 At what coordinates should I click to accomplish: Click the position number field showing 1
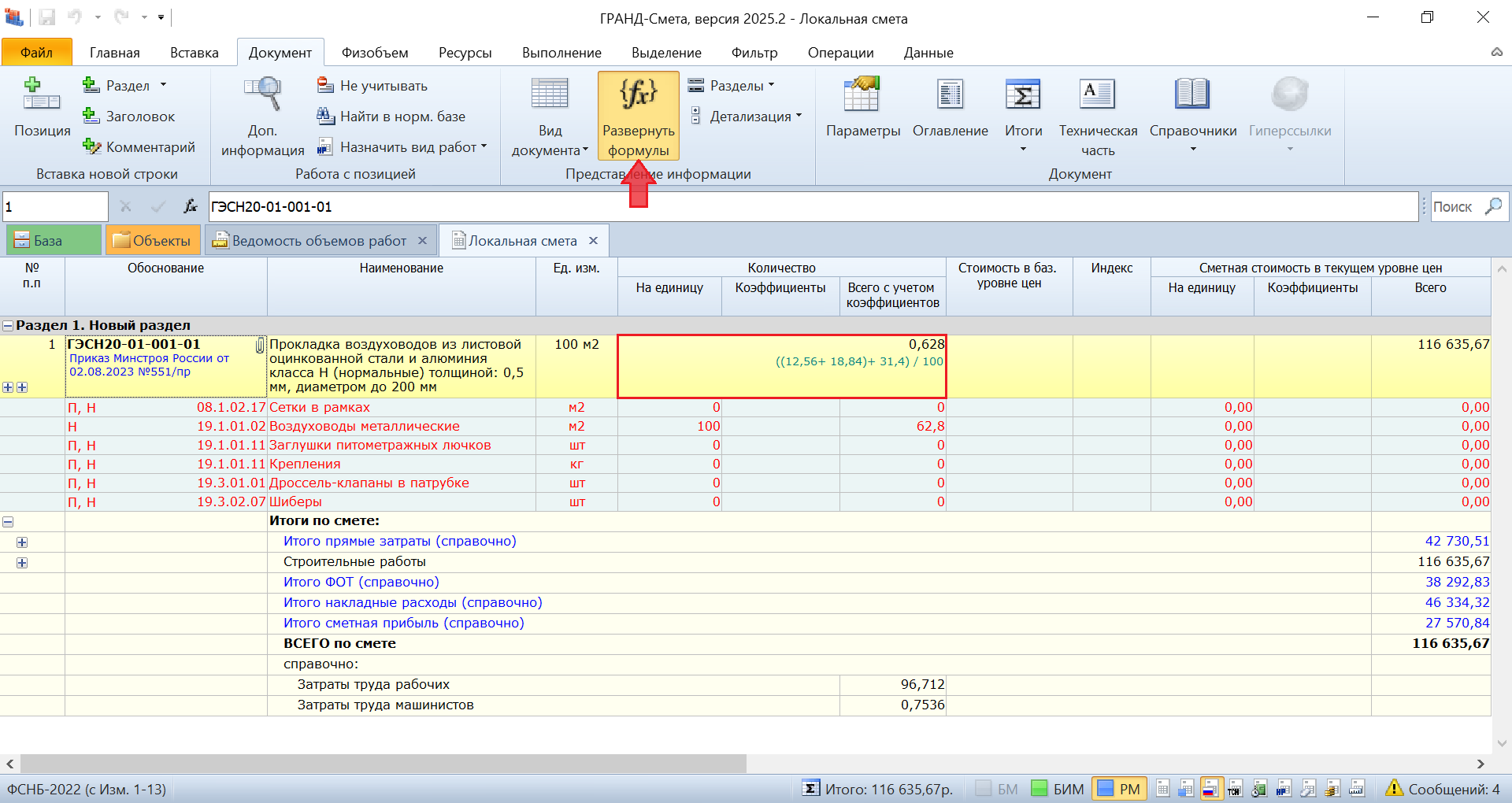55,206
